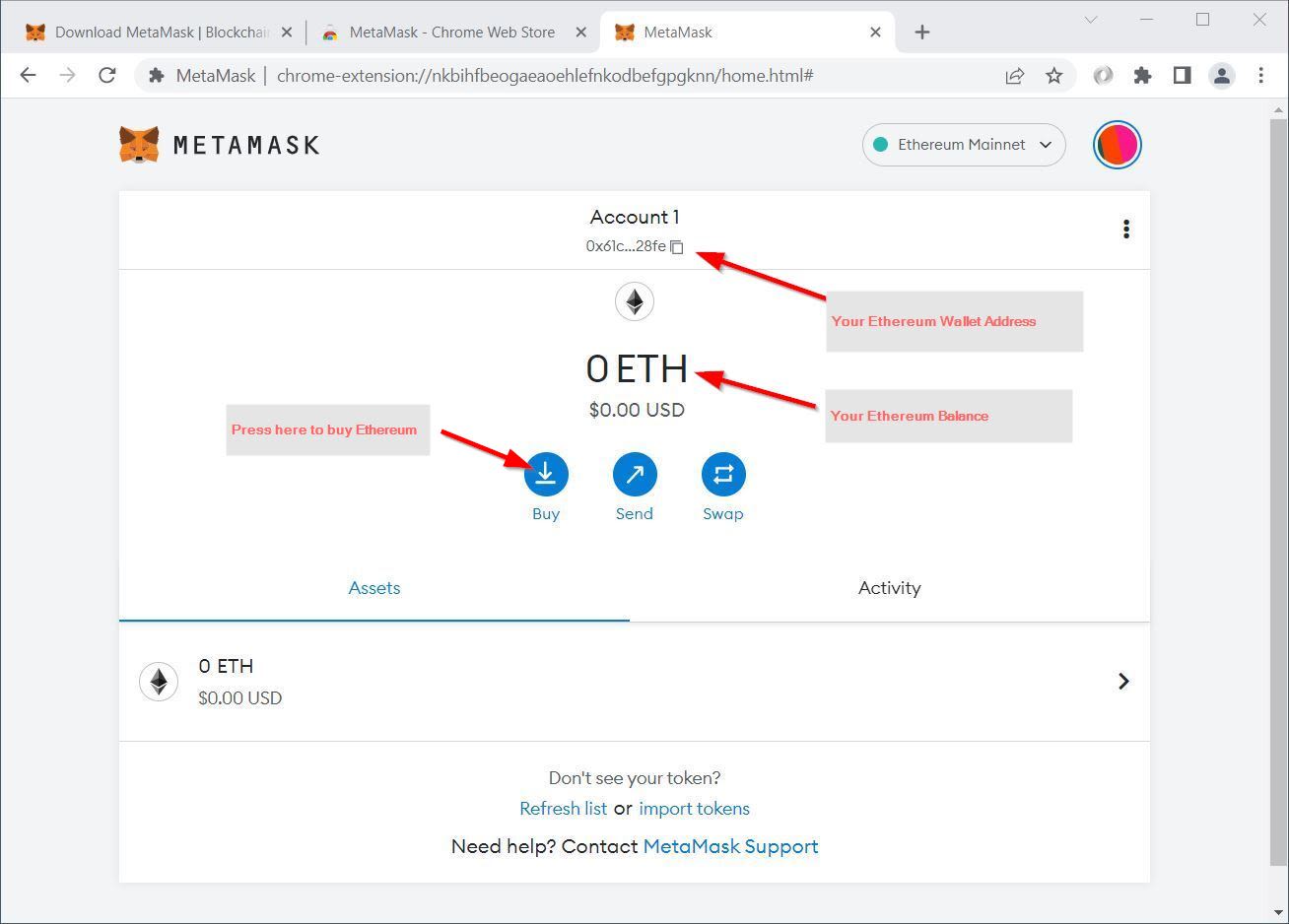Image resolution: width=1289 pixels, height=924 pixels.
Task: Reload the page
Action: tap(107, 76)
